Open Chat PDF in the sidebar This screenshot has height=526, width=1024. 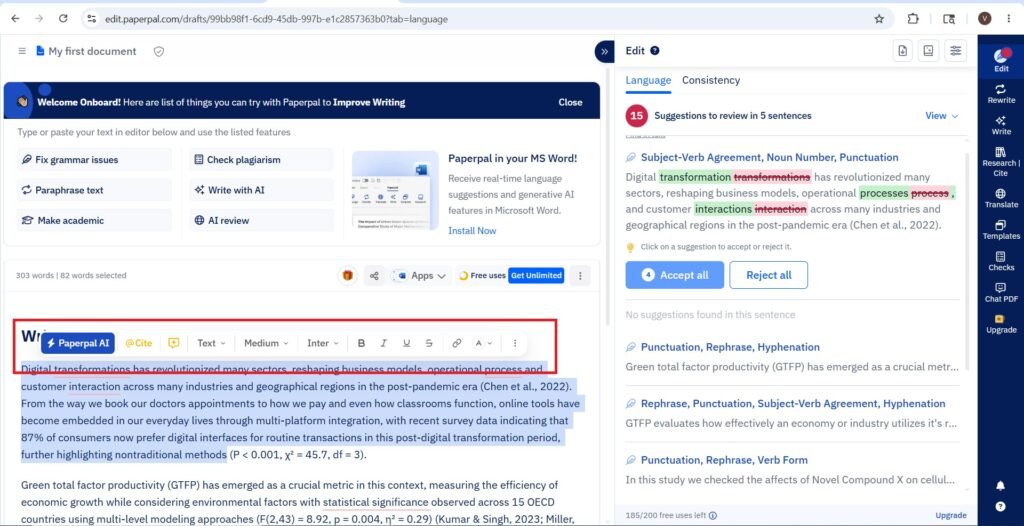[x=1000, y=293]
